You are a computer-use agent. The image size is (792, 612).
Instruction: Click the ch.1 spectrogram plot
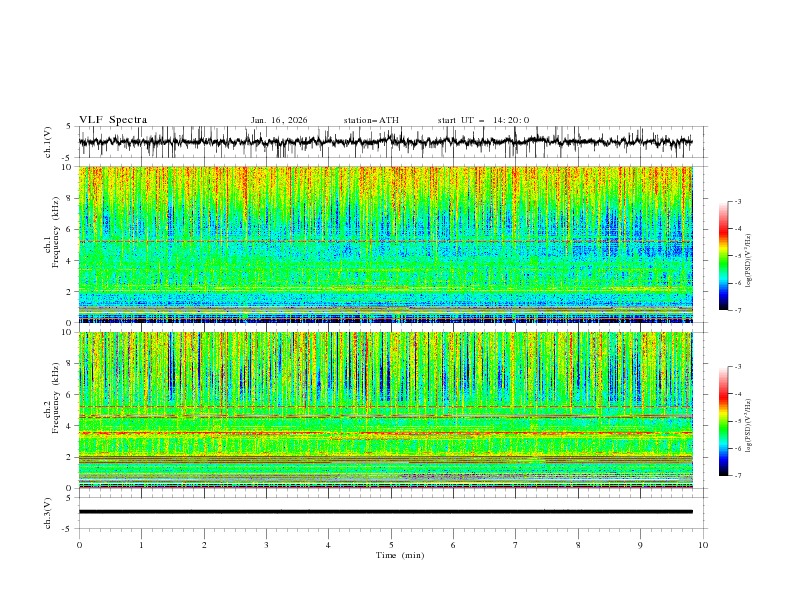click(385, 244)
